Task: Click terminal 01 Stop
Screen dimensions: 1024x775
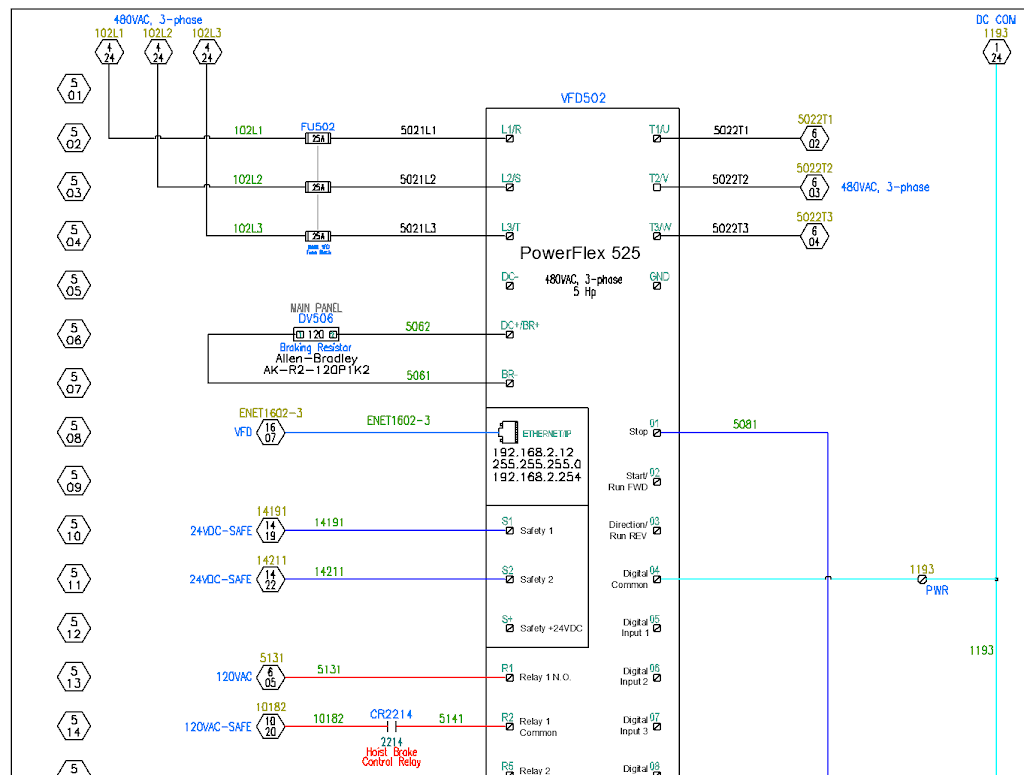Action: click(x=657, y=432)
